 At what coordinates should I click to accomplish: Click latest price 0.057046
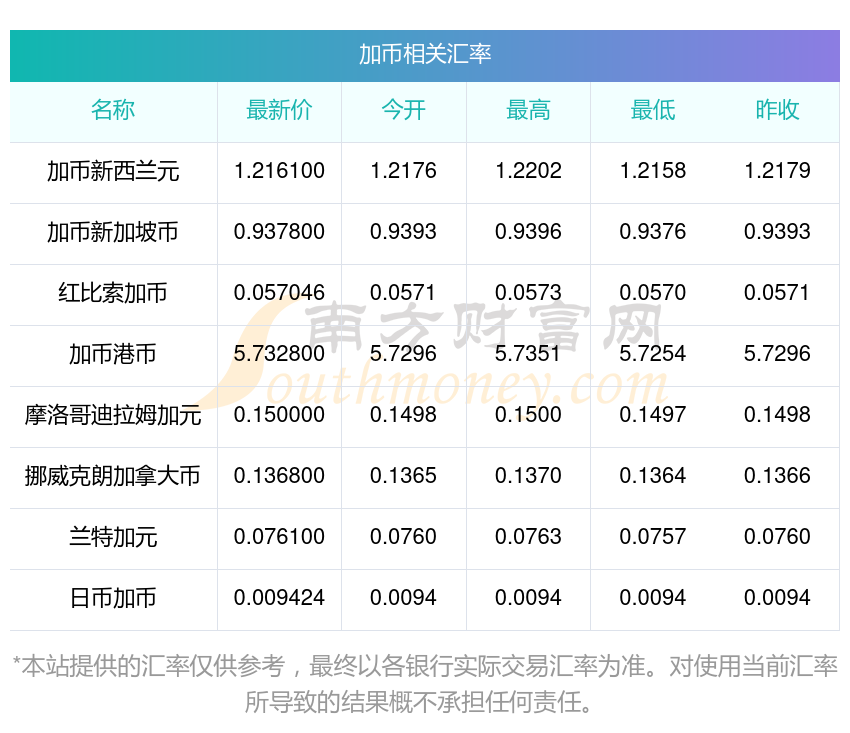[279, 293]
